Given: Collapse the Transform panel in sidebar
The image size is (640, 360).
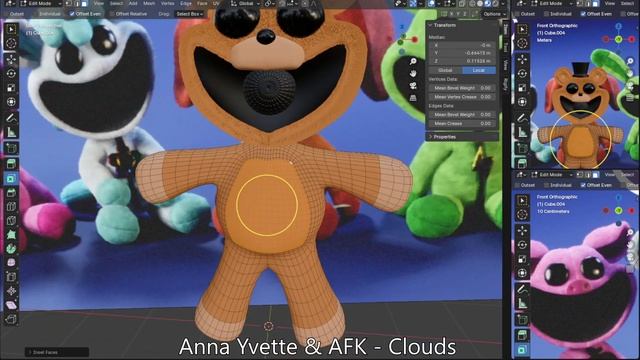Looking at the screenshot, I should [x=430, y=25].
